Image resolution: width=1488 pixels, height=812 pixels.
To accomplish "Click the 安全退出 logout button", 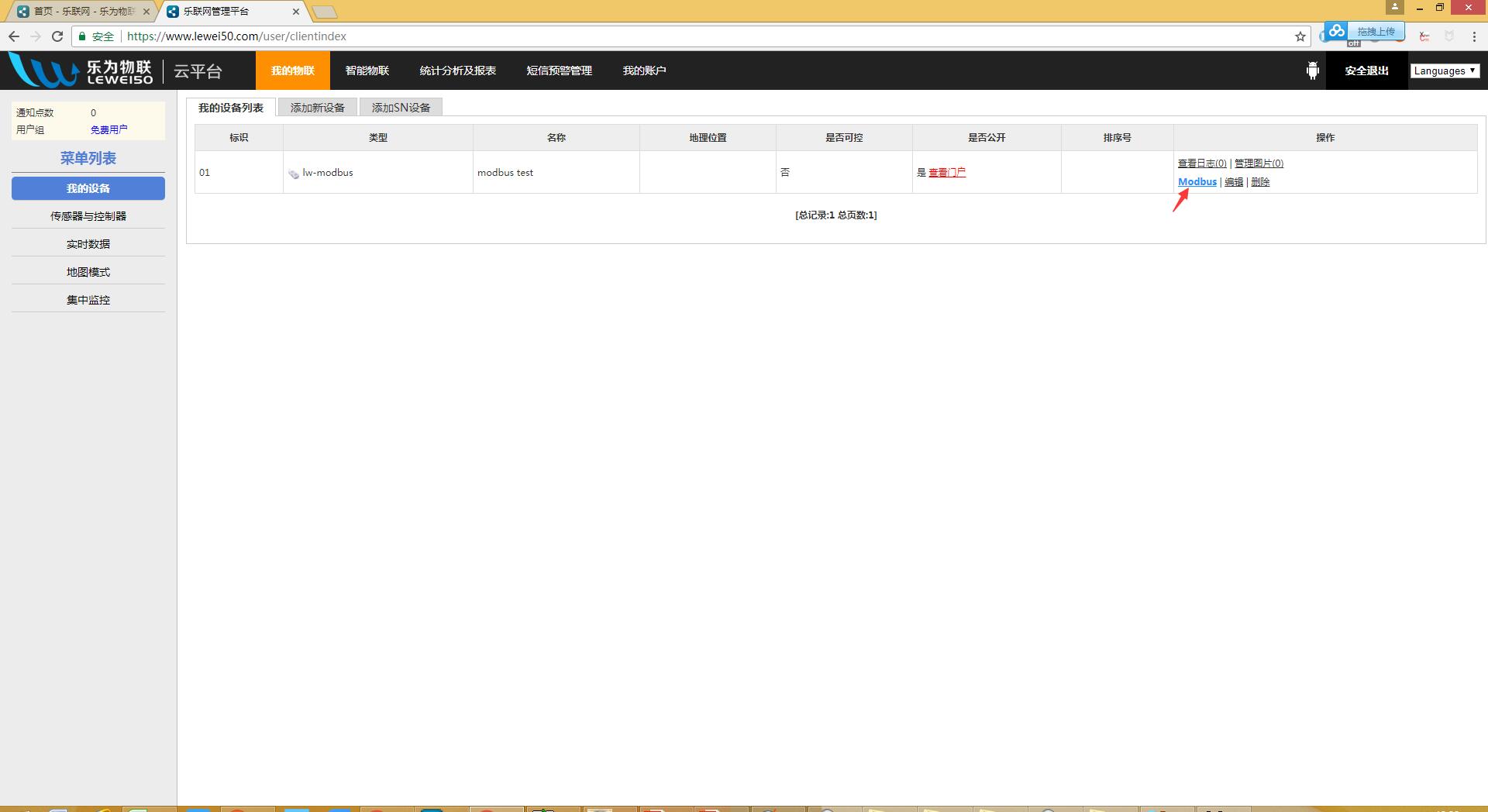I will tap(1367, 71).
